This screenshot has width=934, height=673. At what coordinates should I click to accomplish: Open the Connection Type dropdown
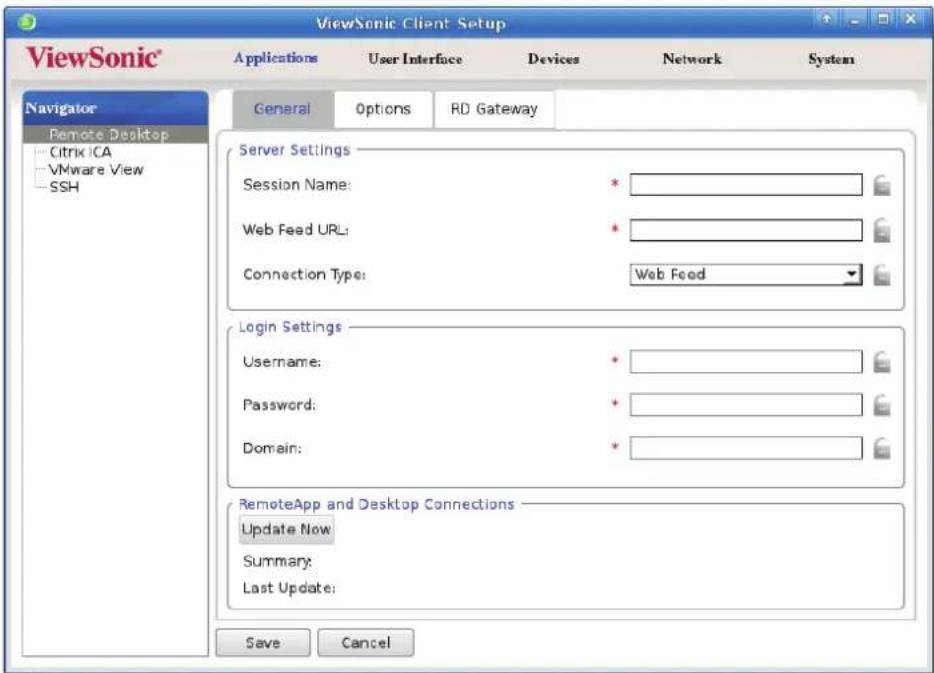click(745, 275)
